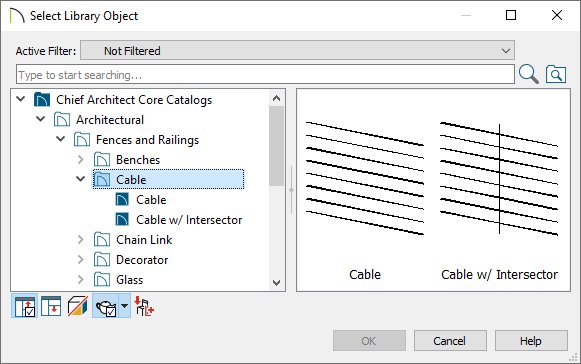Image resolution: width=581 pixels, height=364 pixels.
Task: Click the search text field
Action: pos(265,75)
